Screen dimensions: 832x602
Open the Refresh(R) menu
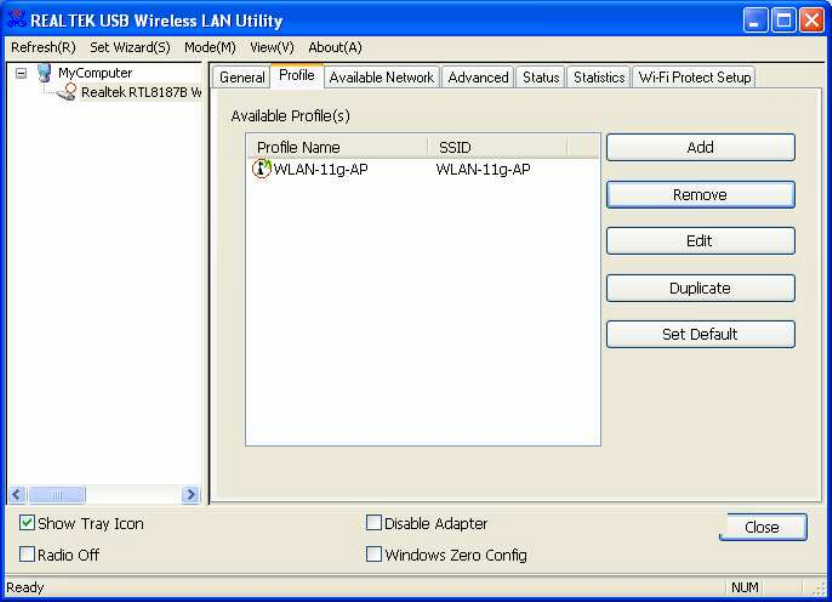point(44,48)
